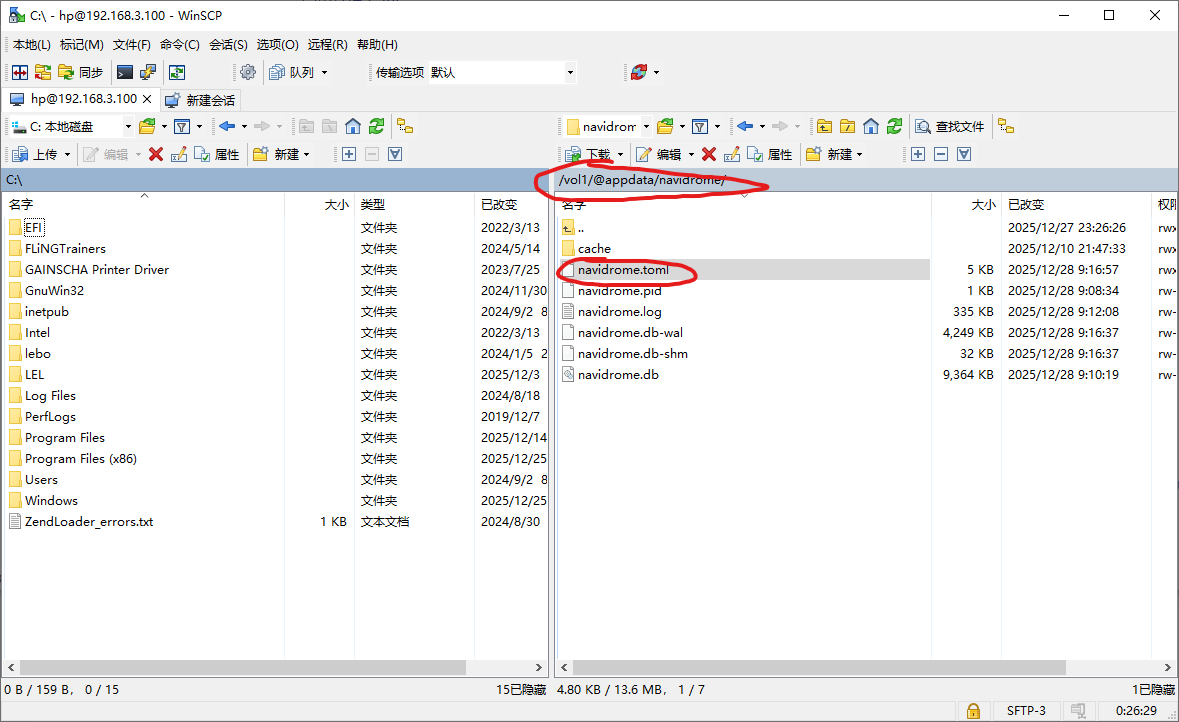Click the Compare Directories icon
Image resolution: width=1179 pixels, height=722 pixels.
[x=20, y=72]
